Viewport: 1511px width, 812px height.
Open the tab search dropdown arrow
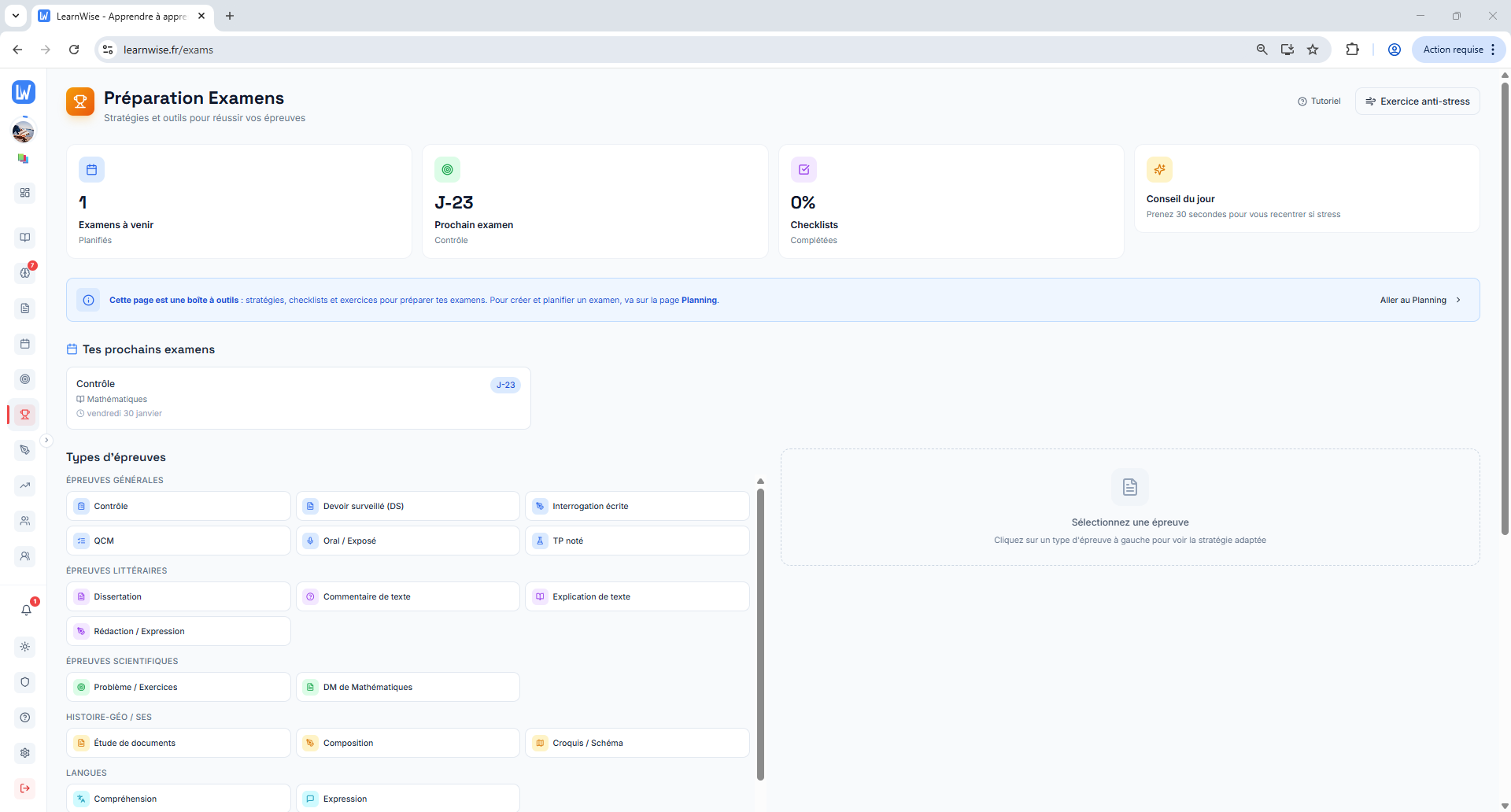click(15, 16)
